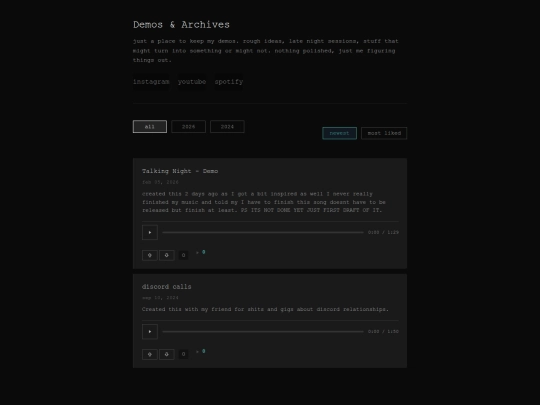Click the Talking Night - Demo title

pyautogui.click(x=180, y=171)
